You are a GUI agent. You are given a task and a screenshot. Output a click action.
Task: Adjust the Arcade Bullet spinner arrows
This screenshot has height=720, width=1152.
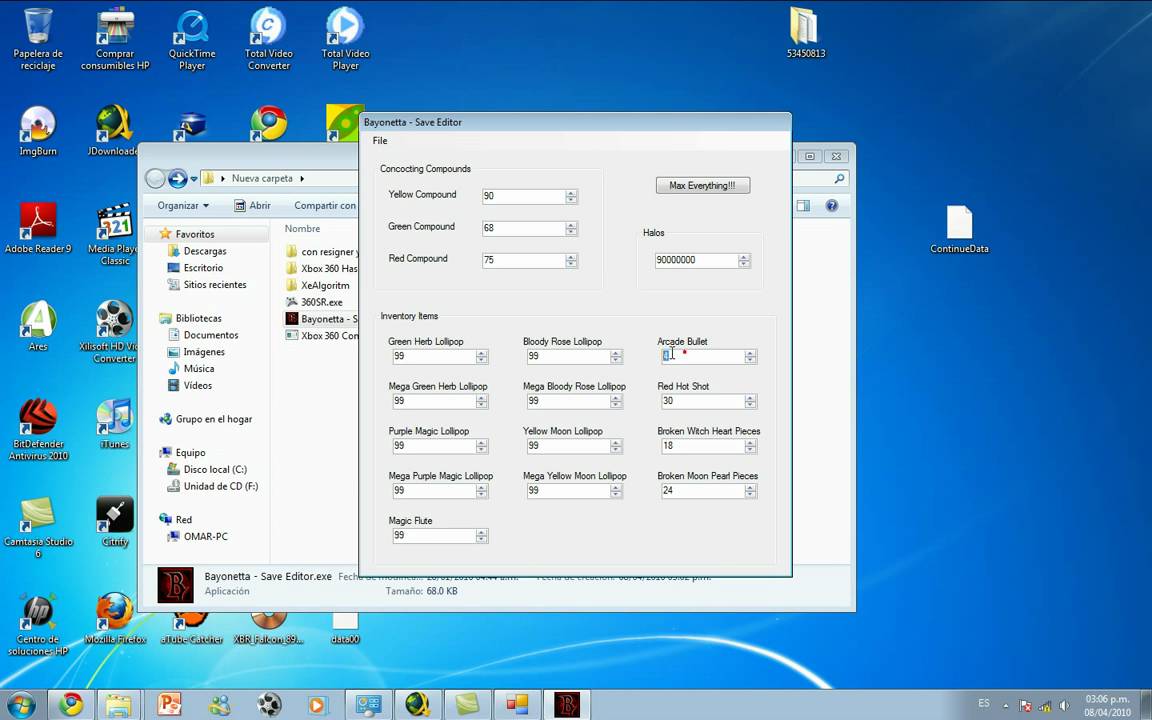click(750, 356)
